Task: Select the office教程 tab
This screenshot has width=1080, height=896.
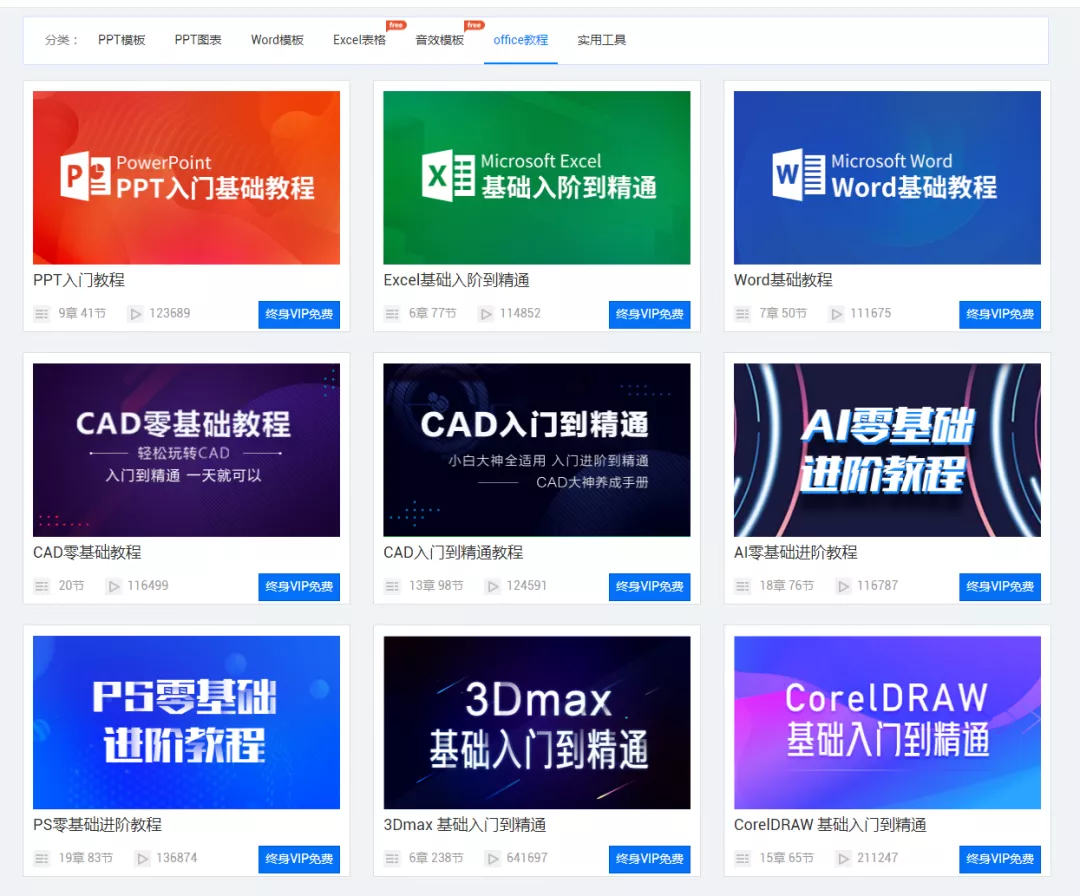Action: 521,40
